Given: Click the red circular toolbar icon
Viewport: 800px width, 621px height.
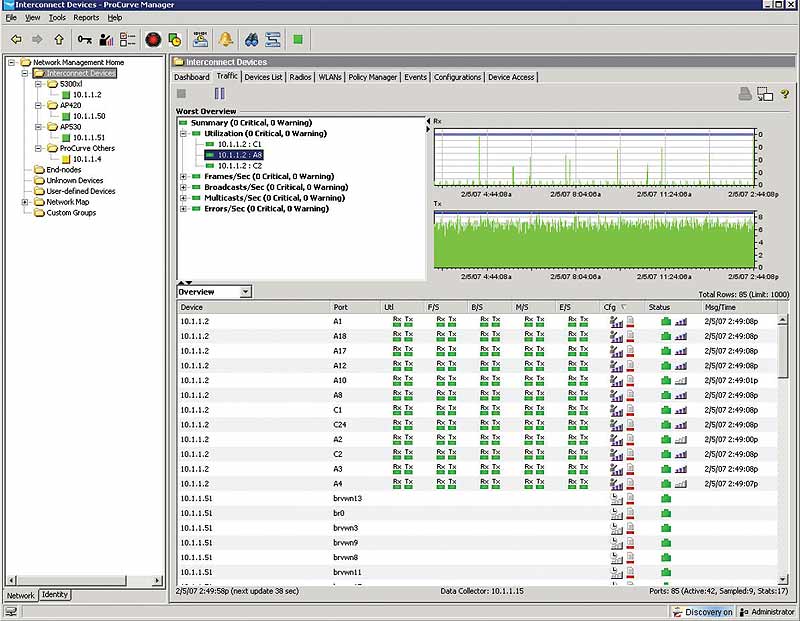Looking at the screenshot, I should pos(152,40).
